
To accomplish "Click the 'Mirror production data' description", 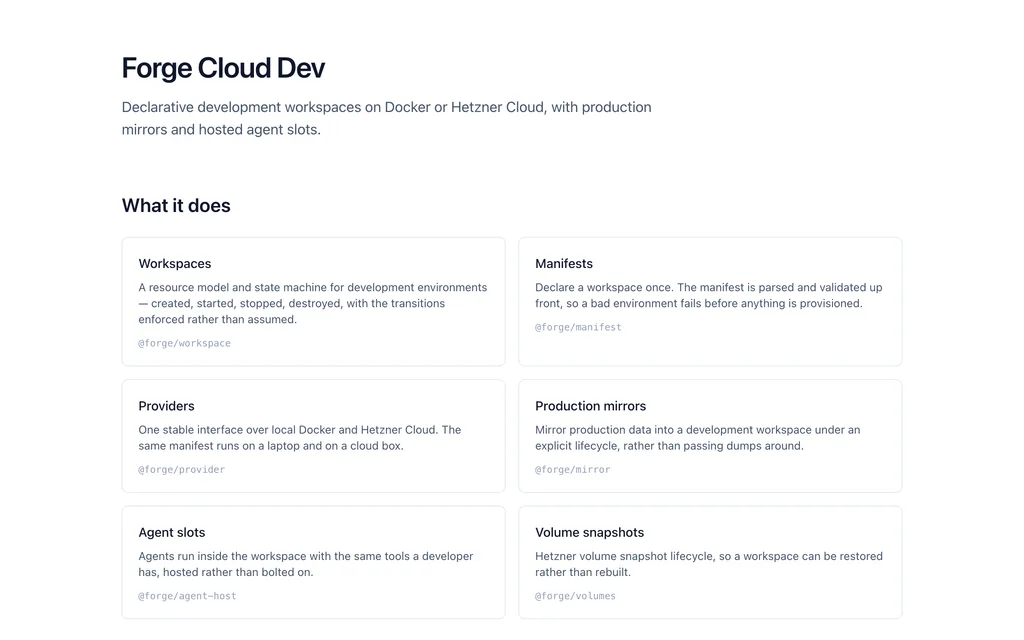I will (697, 438).
